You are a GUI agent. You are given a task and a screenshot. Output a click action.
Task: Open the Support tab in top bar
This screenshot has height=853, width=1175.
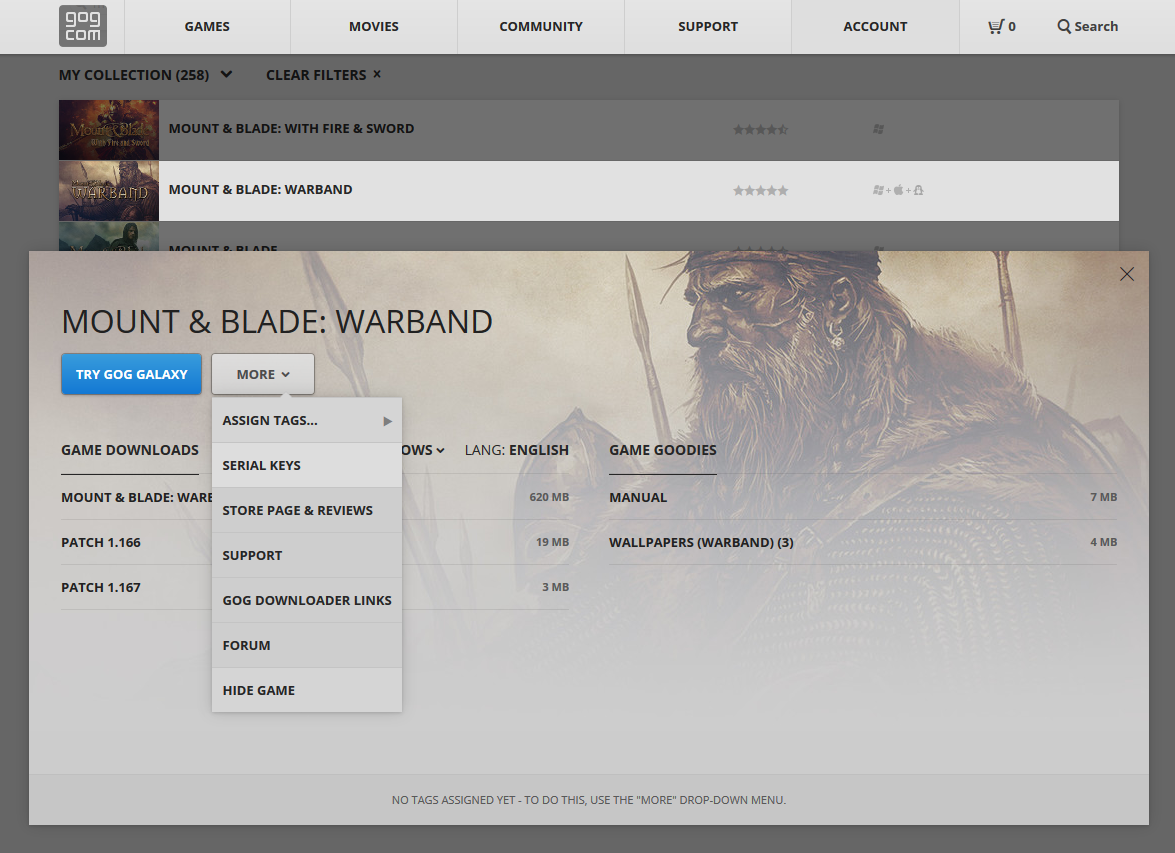708,26
